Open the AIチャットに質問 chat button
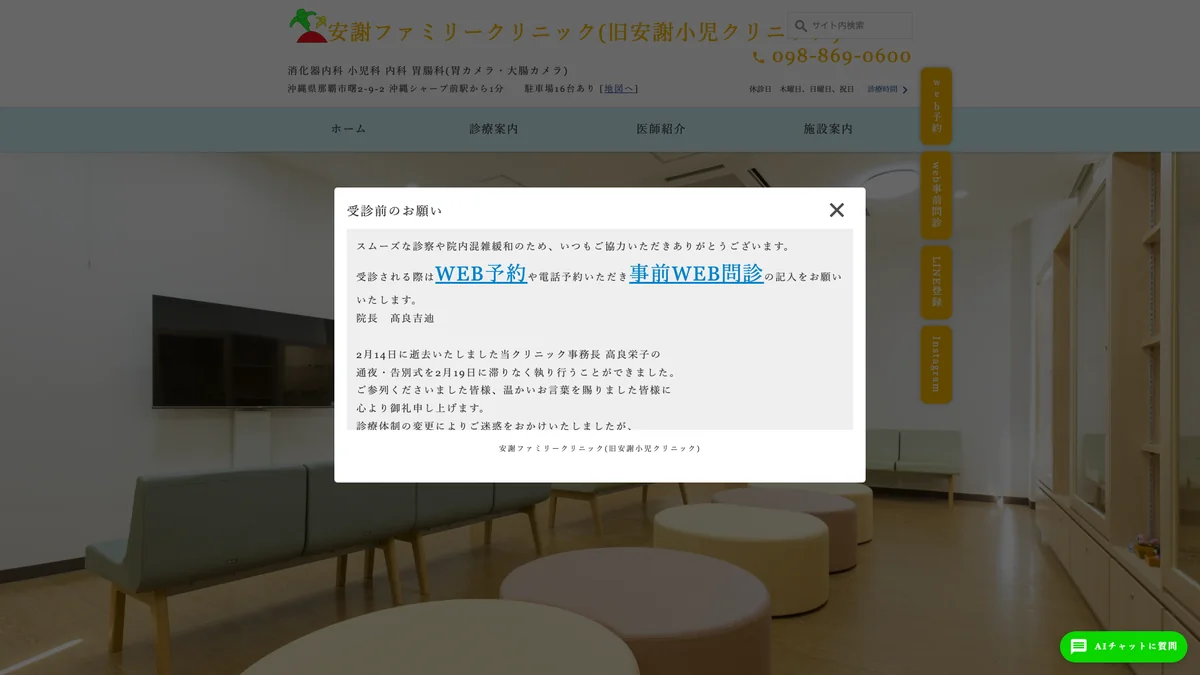Screen dimensions: 1200x675 click(1123, 647)
